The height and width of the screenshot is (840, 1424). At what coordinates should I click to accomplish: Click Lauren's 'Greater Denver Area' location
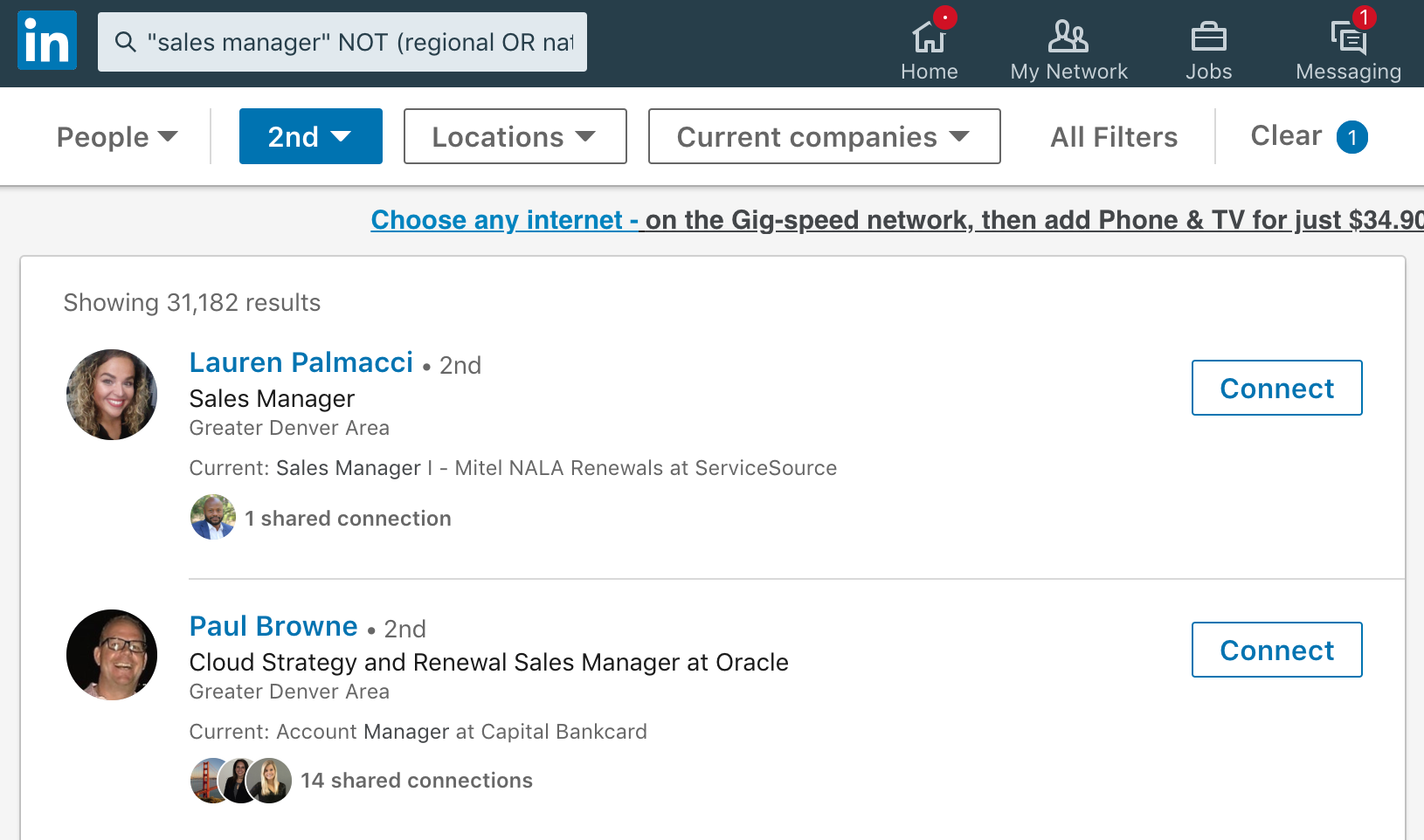click(289, 428)
